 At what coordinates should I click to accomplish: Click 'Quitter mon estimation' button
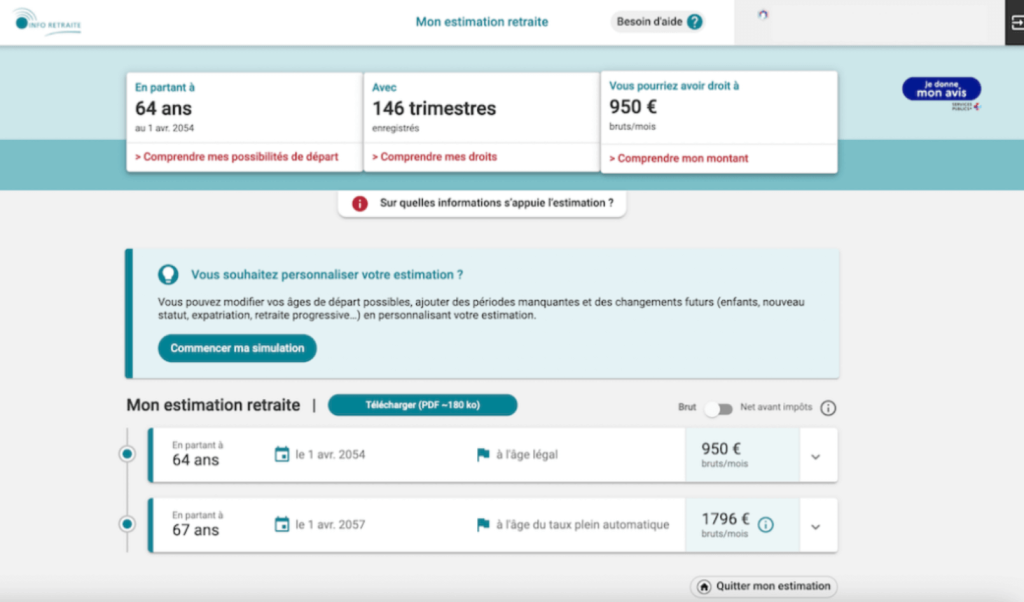[763, 586]
